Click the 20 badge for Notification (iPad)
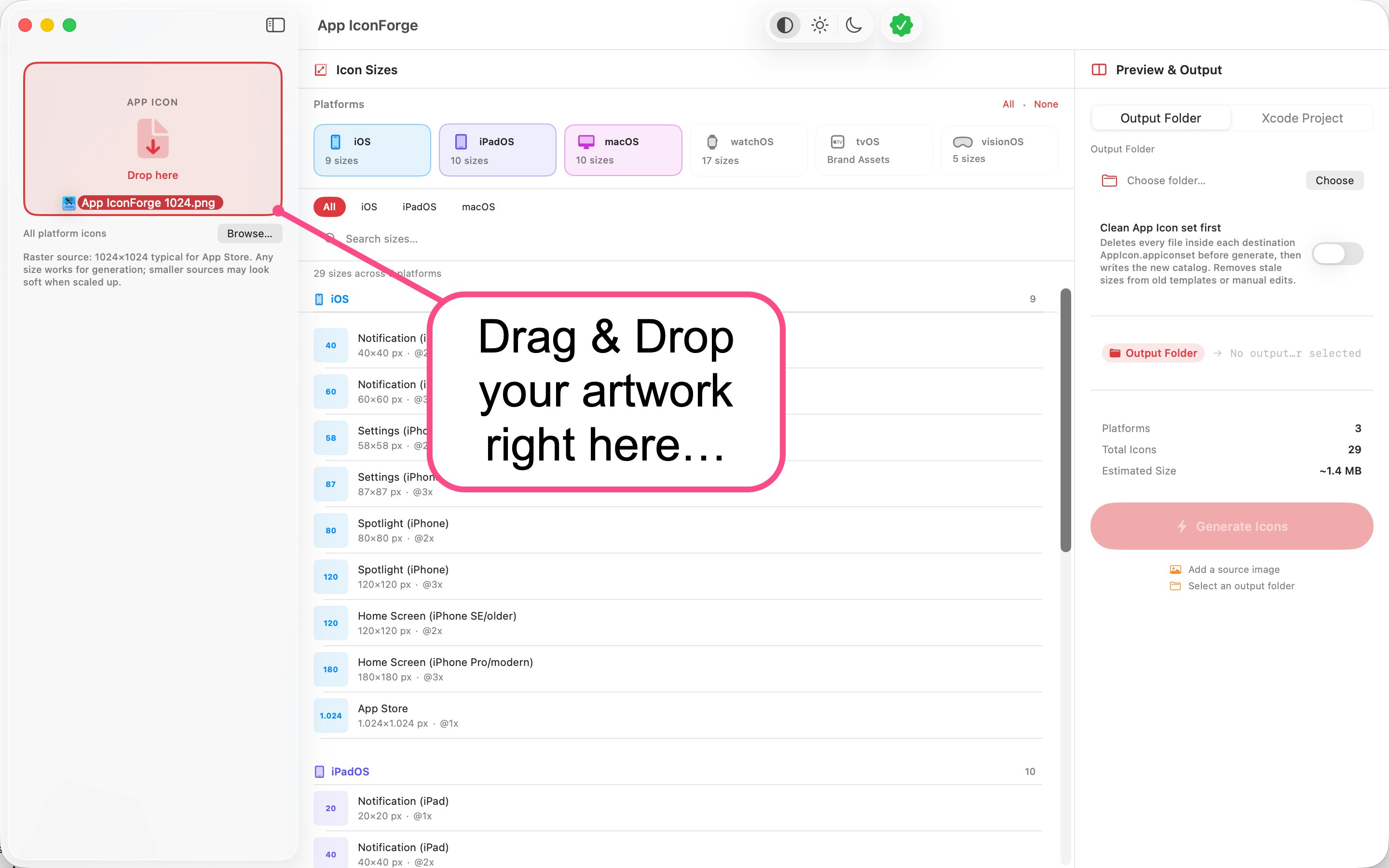 tap(330, 808)
